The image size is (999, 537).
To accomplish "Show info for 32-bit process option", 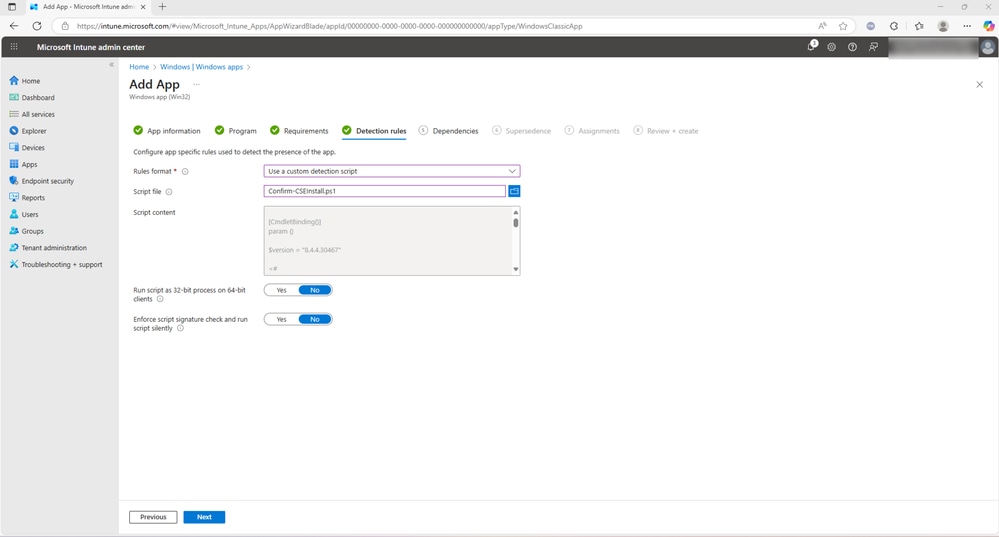I will pos(160,299).
